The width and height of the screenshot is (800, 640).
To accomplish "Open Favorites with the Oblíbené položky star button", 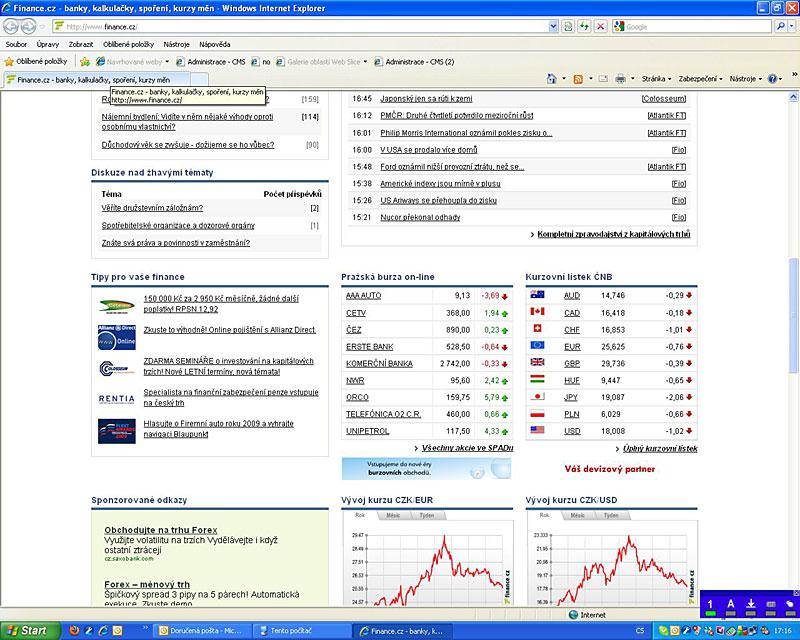I will click(x=36, y=62).
